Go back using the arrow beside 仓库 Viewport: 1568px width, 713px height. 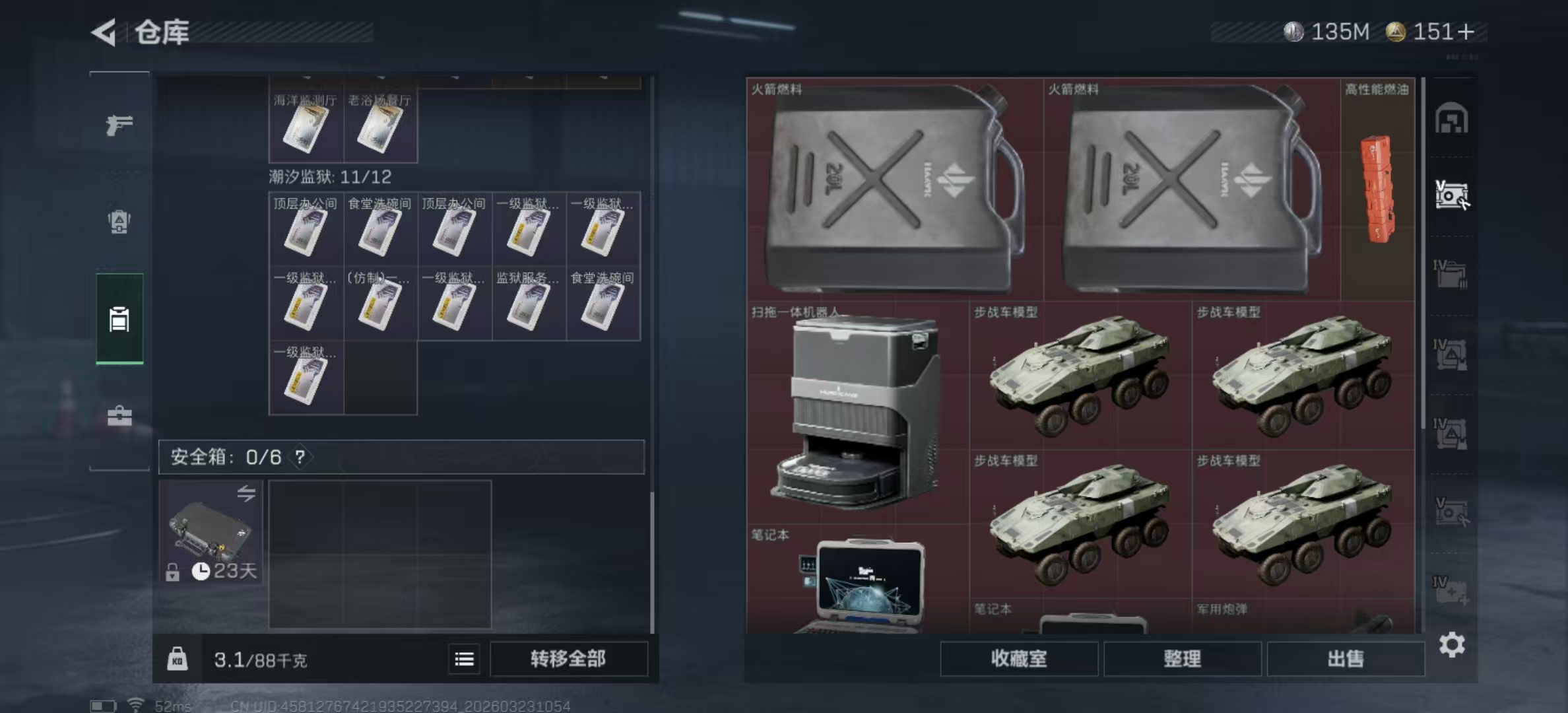(x=104, y=32)
